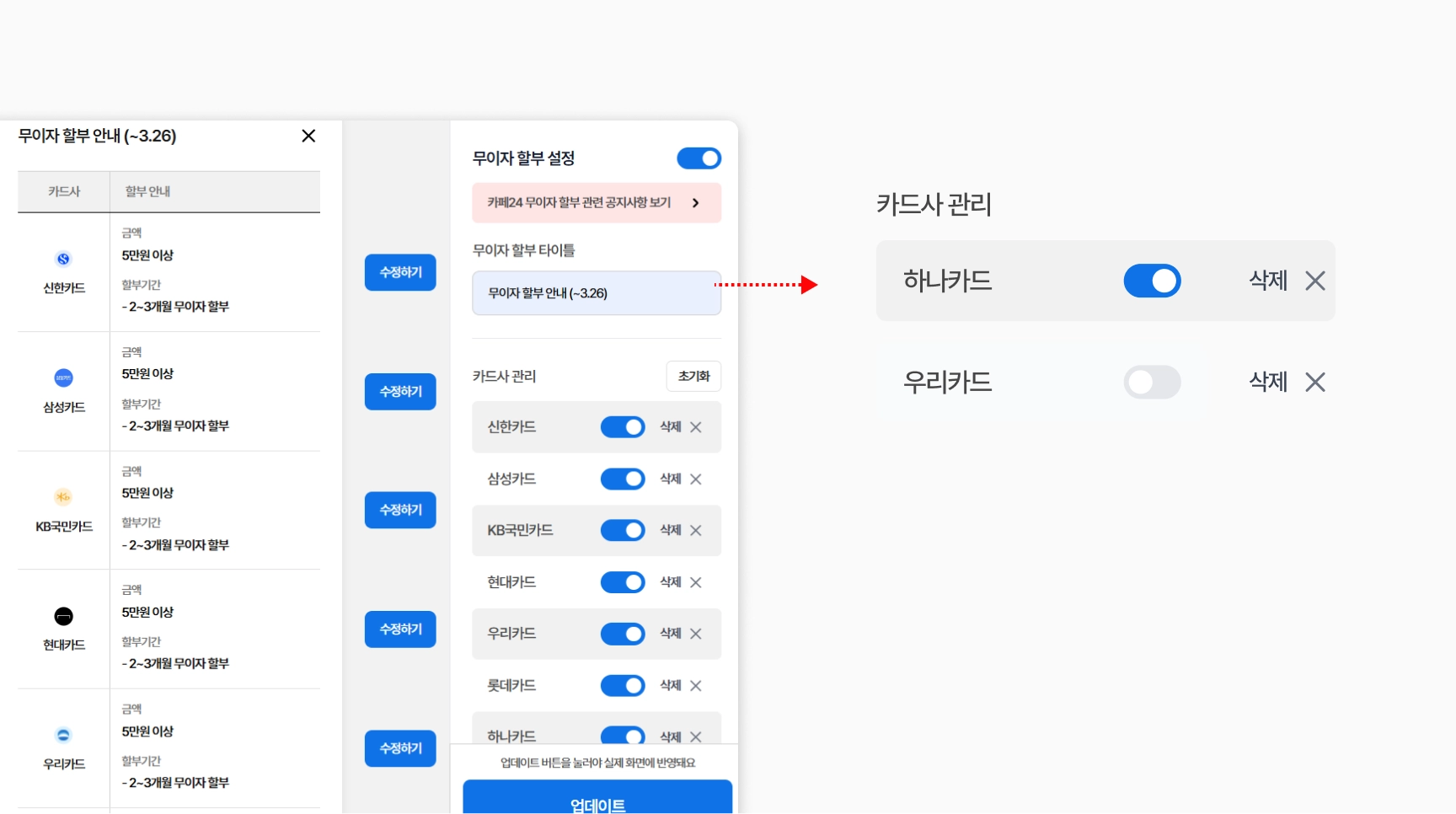
Task: Click 삭제 label for KB국민카드
Action: [671, 531]
